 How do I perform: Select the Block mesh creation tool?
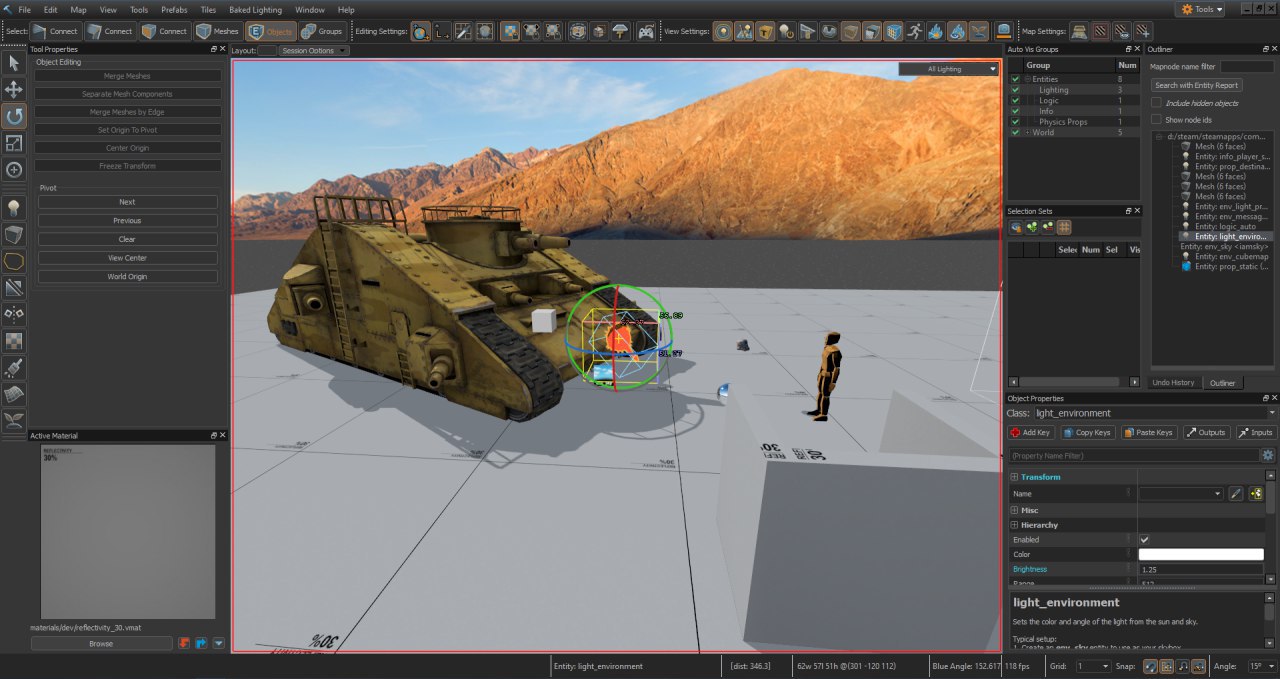(x=14, y=235)
